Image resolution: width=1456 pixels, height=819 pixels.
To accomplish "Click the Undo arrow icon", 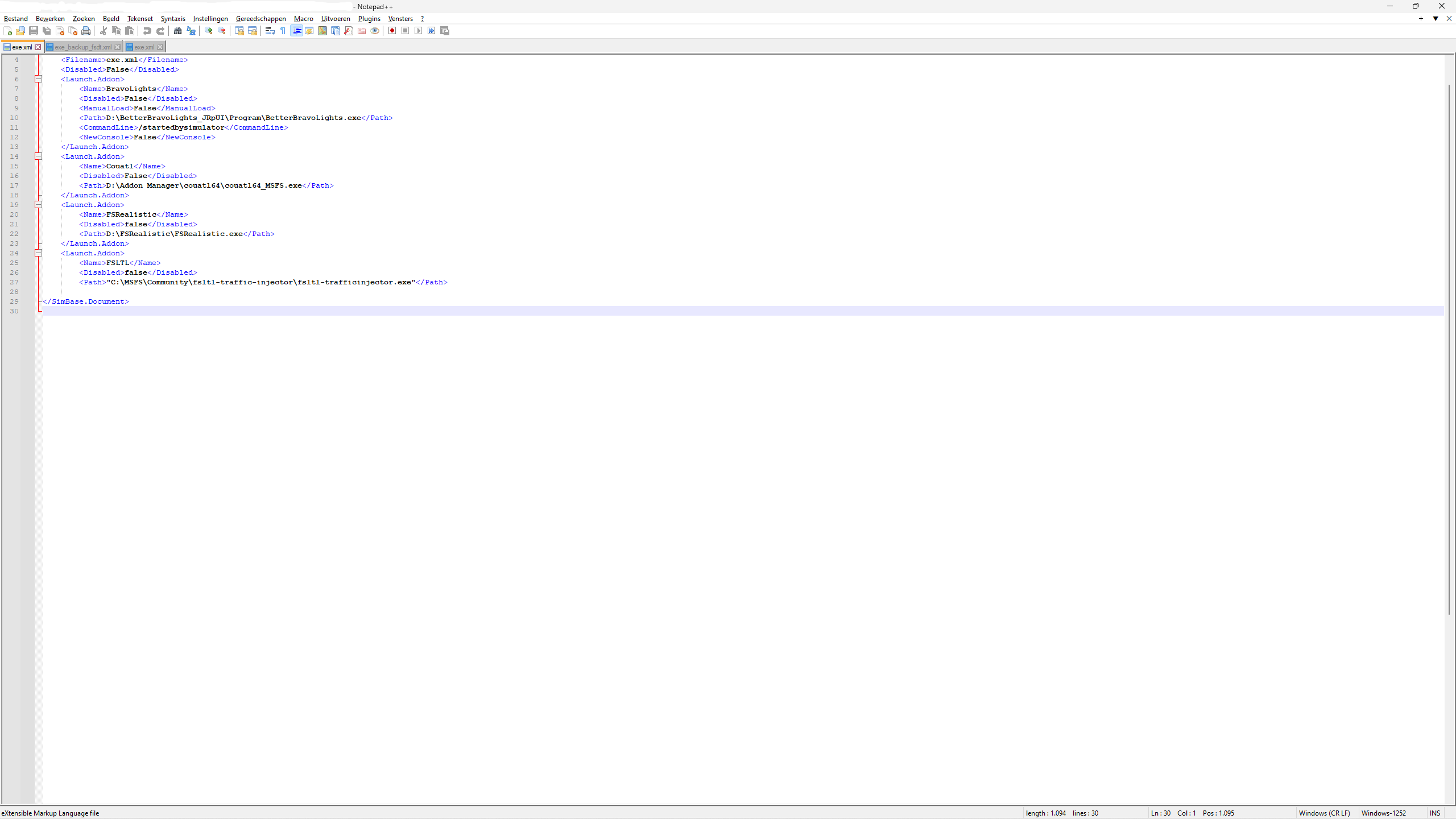I will [147, 31].
